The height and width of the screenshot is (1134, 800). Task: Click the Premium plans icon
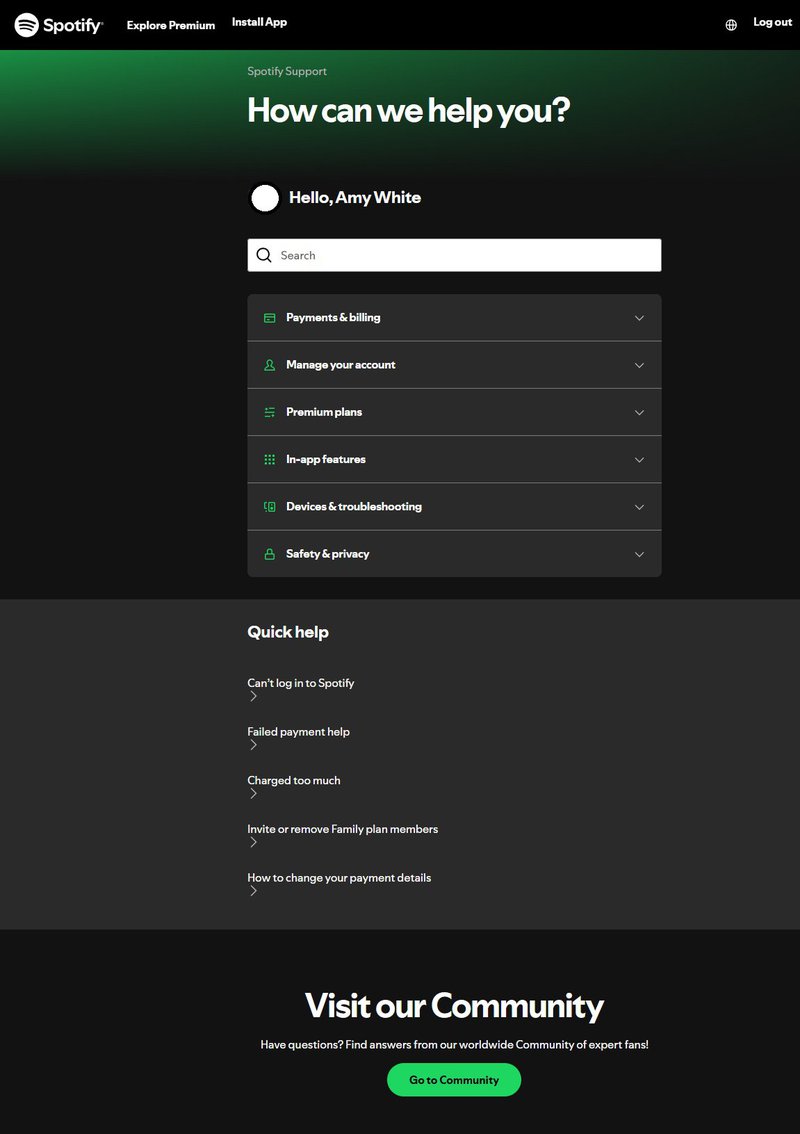[x=268, y=412]
